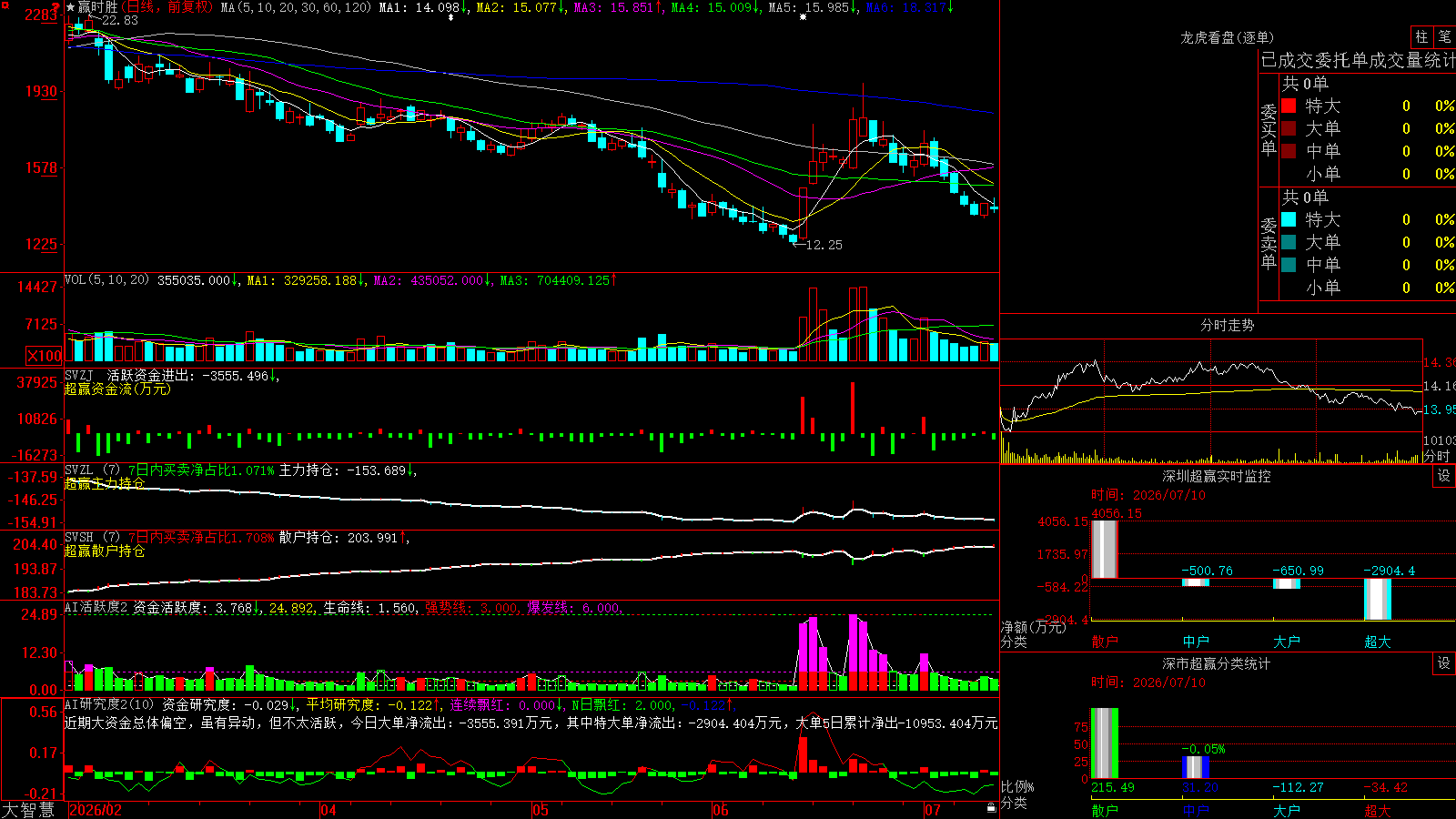Viewport: 1456px width, 819px height.
Task: Click the teal 中单 sell-order swatch
Action: (1289, 265)
